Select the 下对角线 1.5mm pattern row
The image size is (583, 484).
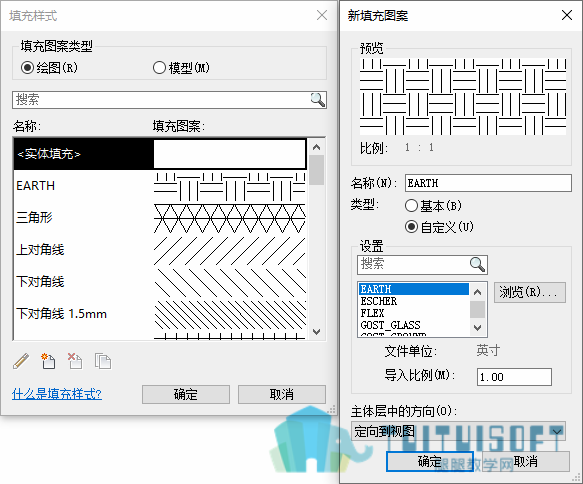click(160, 314)
